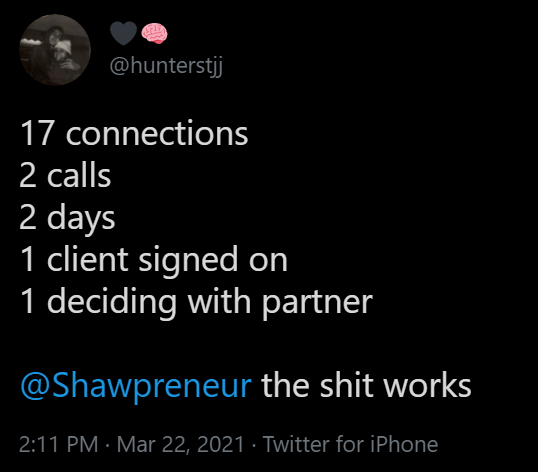538x472 pixels.
Task: Click the 2:11 PM timestamp
Action: click(x=59, y=444)
